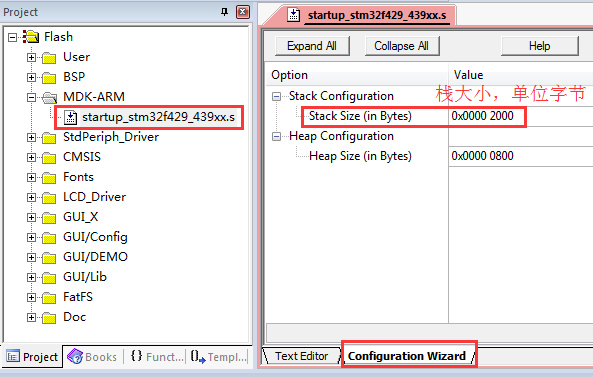Collapse the Heap Configuration section

pyautogui.click(x=276, y=137)
